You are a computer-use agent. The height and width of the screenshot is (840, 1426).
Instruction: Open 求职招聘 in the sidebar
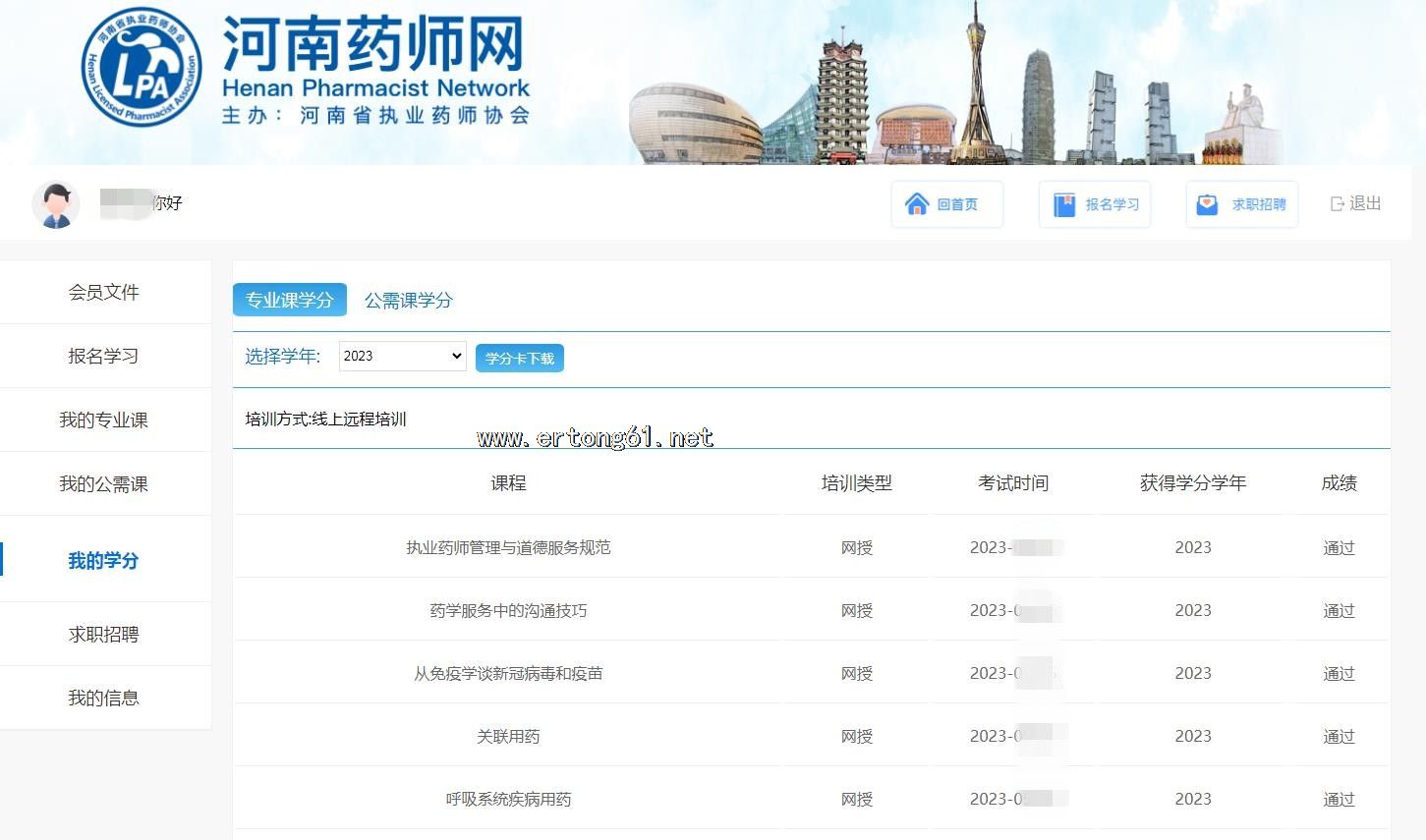pyautogui.click(x=103, y=635)
